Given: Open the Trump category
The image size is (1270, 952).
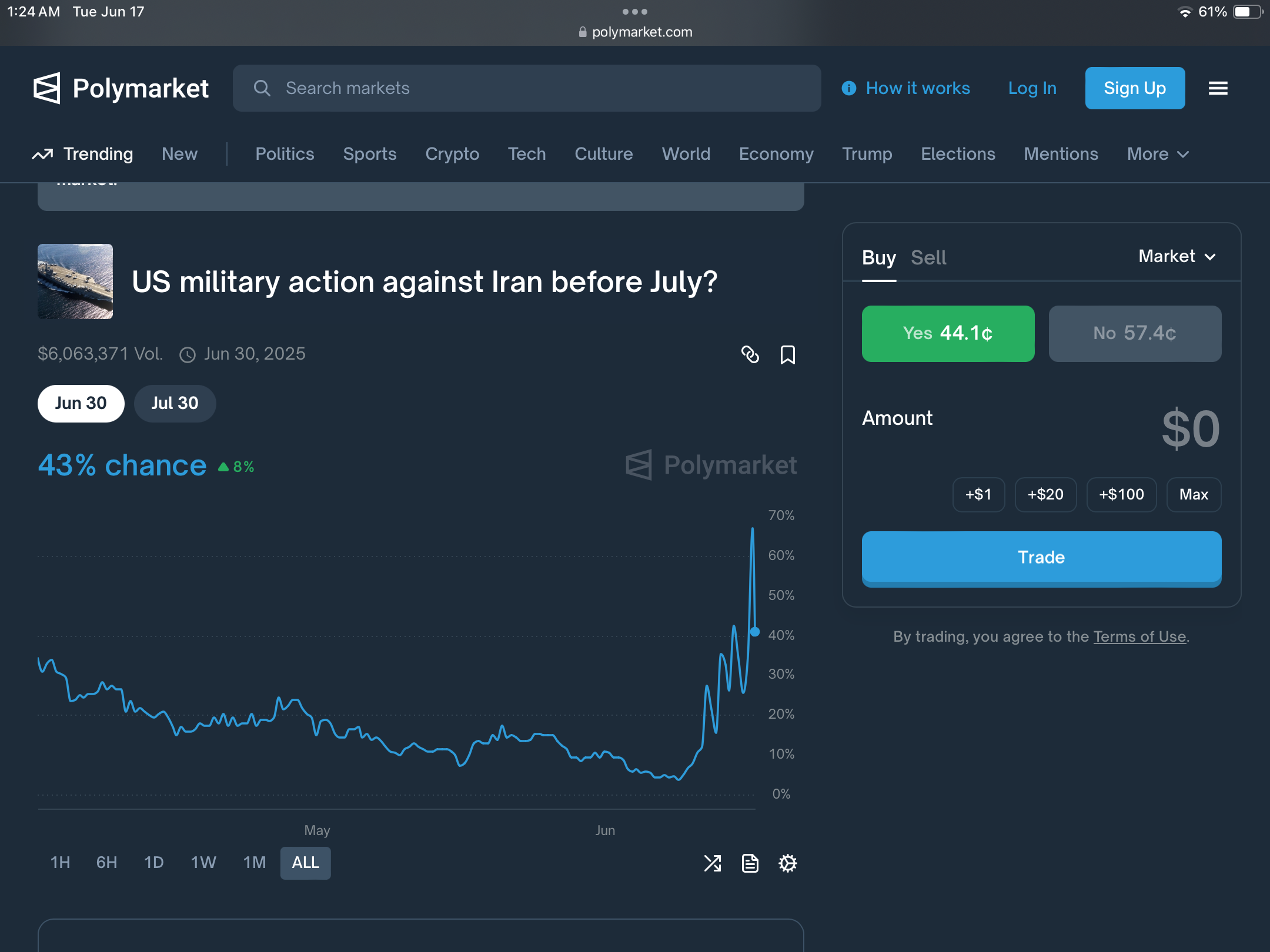Looking at the screenshot, I should coord(867,154).
